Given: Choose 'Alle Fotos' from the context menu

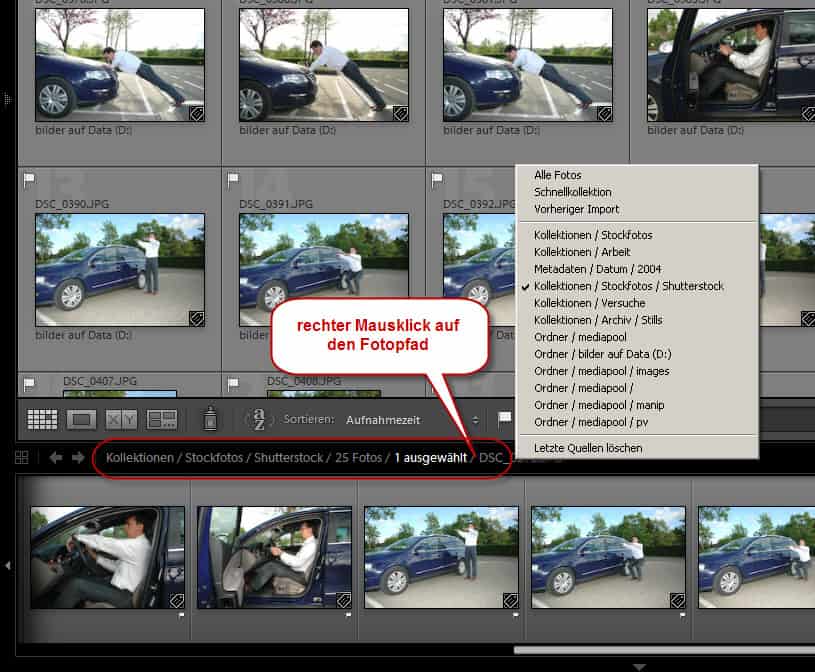Looking at the screenshot, I should 558,175.
